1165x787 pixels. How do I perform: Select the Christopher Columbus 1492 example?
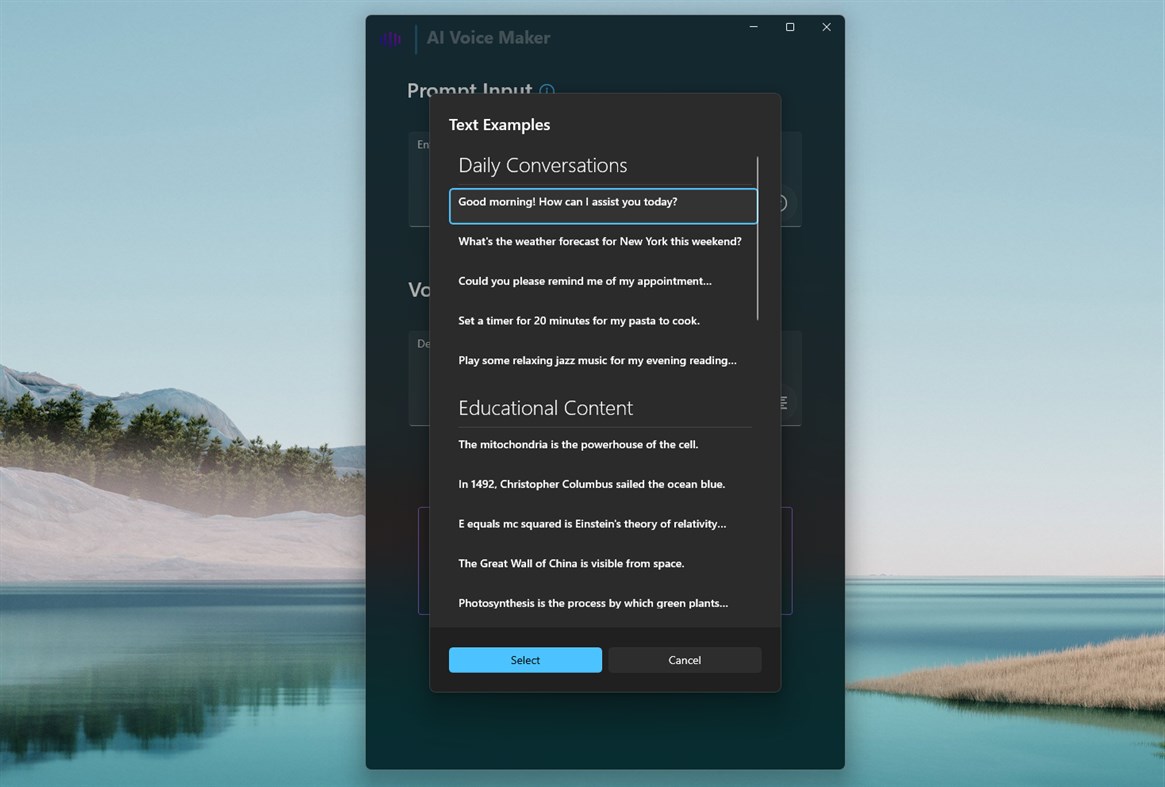pos(592,484)
